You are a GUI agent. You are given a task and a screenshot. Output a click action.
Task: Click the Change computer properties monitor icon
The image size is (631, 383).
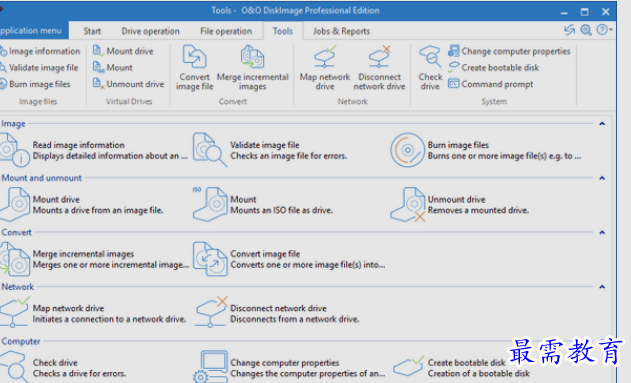(210, 367)
